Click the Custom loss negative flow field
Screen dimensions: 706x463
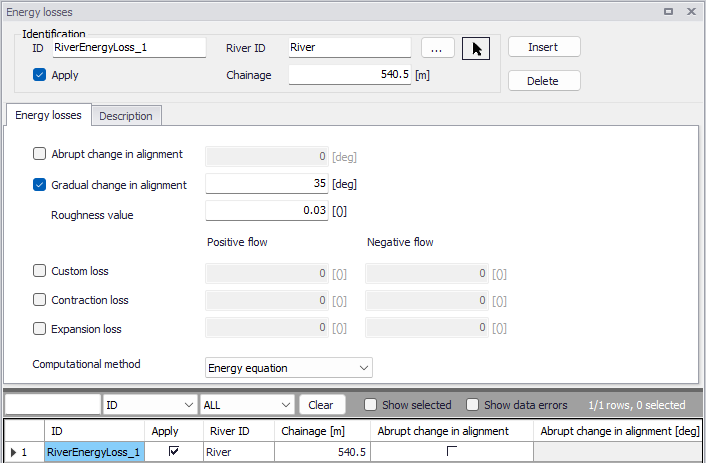coord(427,274)
